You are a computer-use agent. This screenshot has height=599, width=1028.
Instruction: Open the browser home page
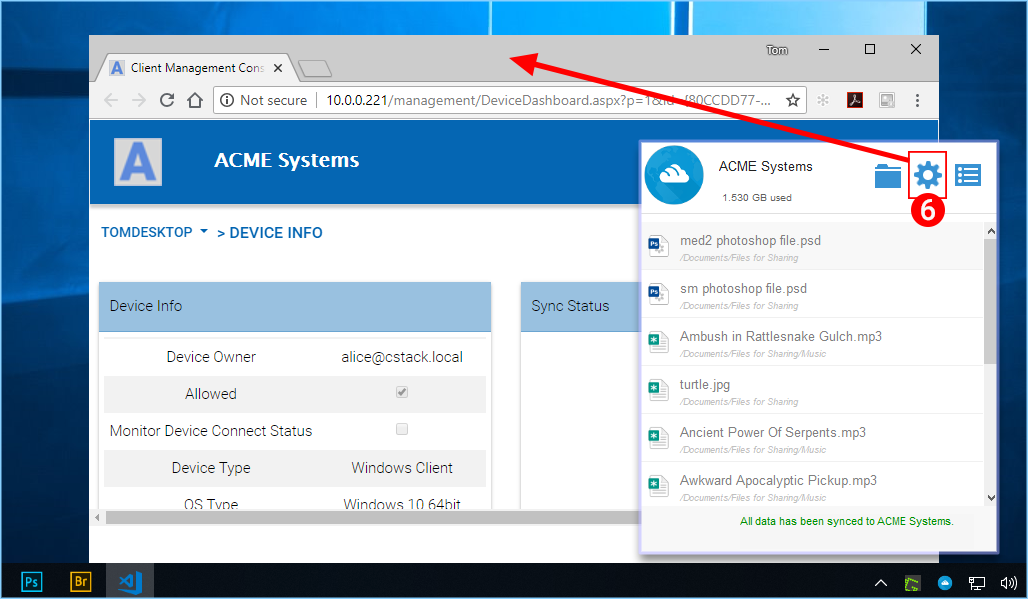(195, 100)
